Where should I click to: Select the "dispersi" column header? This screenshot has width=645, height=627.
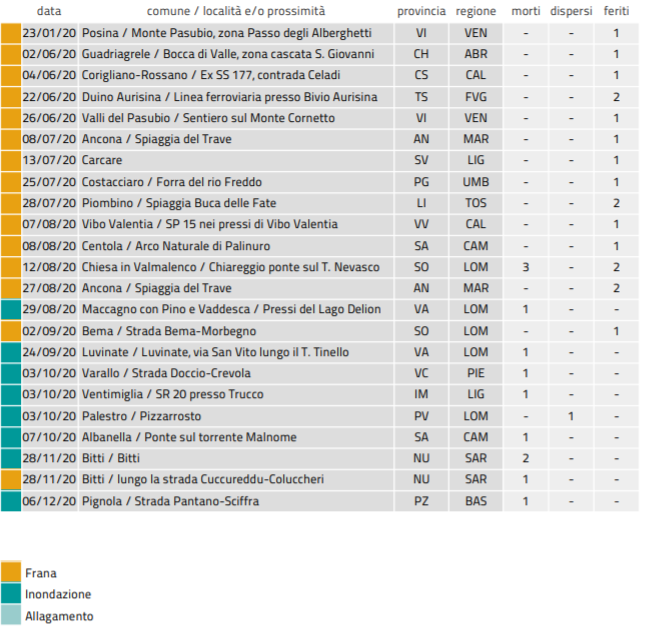[x=570, y=11]
